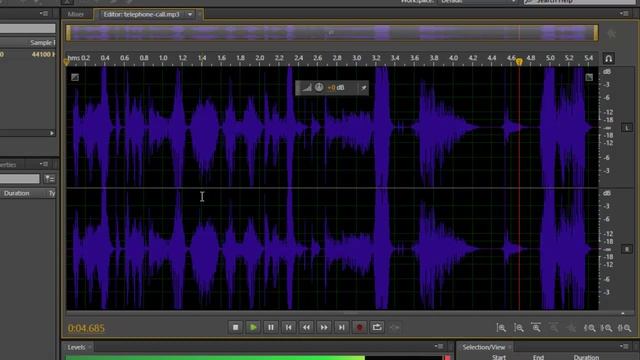Zoom in at in point
The width and height of the screenshot is (640, 360).
pos(589,328)
